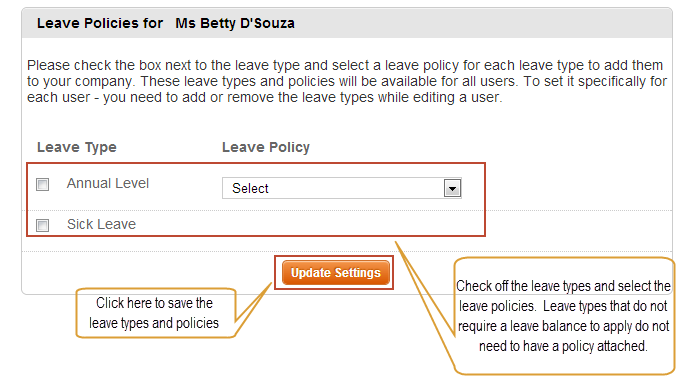This screenshot has height=392, width=685.
Task: Open the Leave Policy Select dropdown
Action: click(342, 188)
